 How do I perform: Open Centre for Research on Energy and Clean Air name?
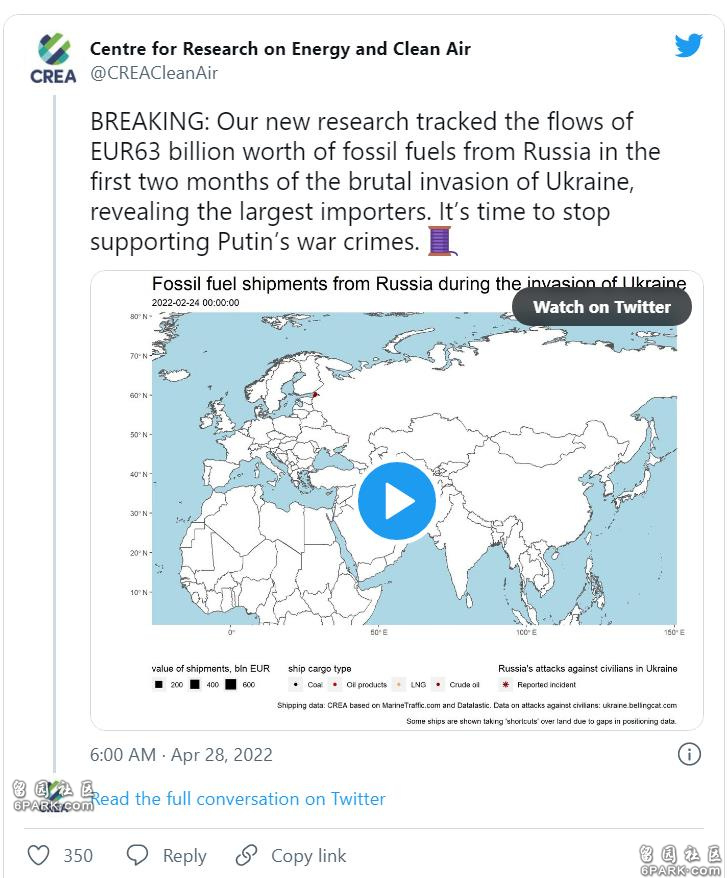coord(280,49)
